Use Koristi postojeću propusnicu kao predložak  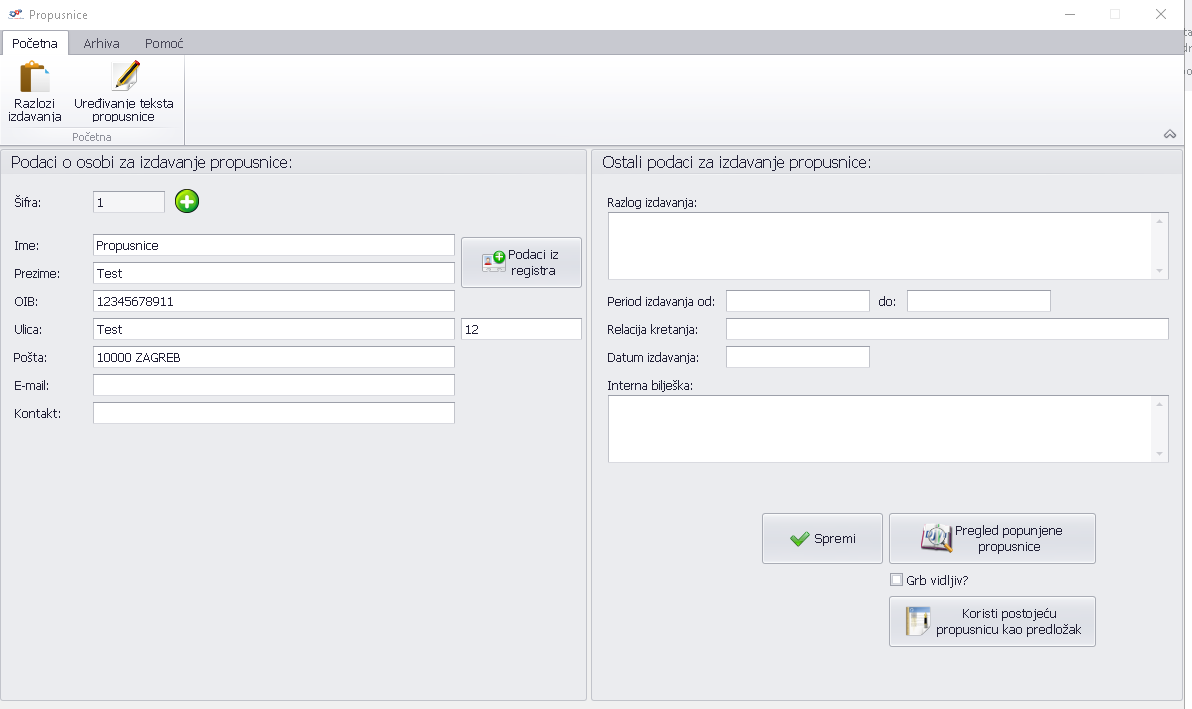[992, 621]
